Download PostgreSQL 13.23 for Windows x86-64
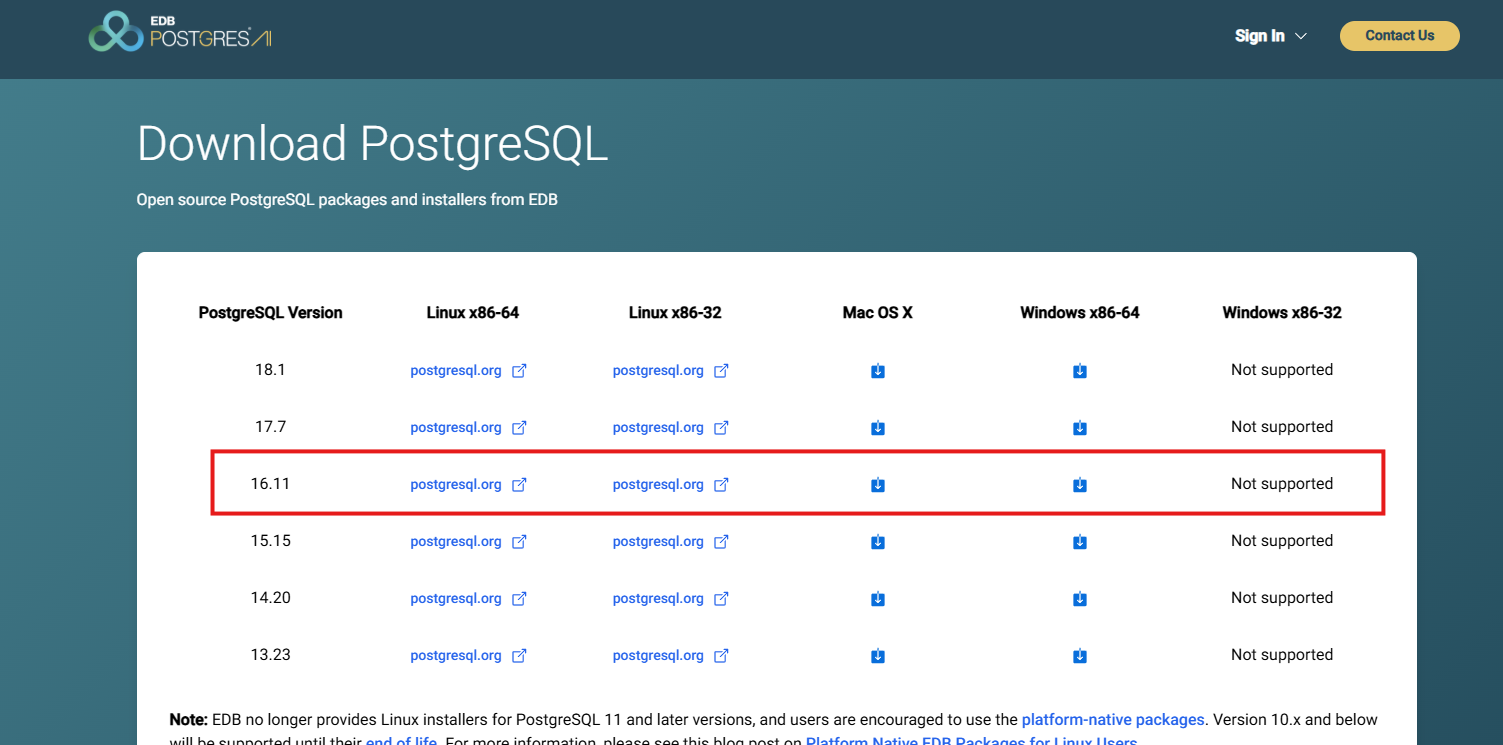This screenshot has width=1503, height=745. point(1080,656)
